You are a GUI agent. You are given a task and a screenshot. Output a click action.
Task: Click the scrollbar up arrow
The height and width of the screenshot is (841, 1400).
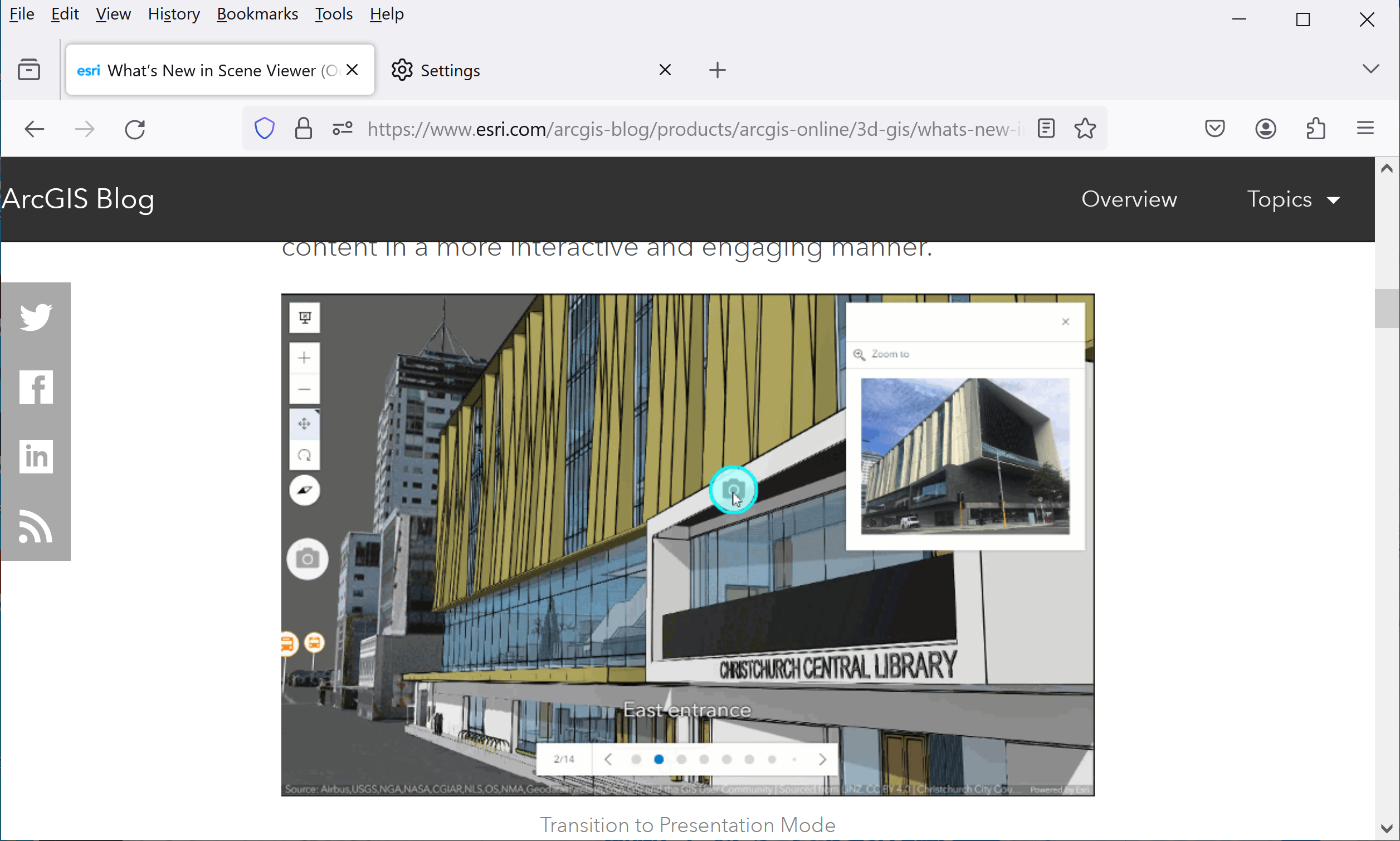pos(1387,169)
